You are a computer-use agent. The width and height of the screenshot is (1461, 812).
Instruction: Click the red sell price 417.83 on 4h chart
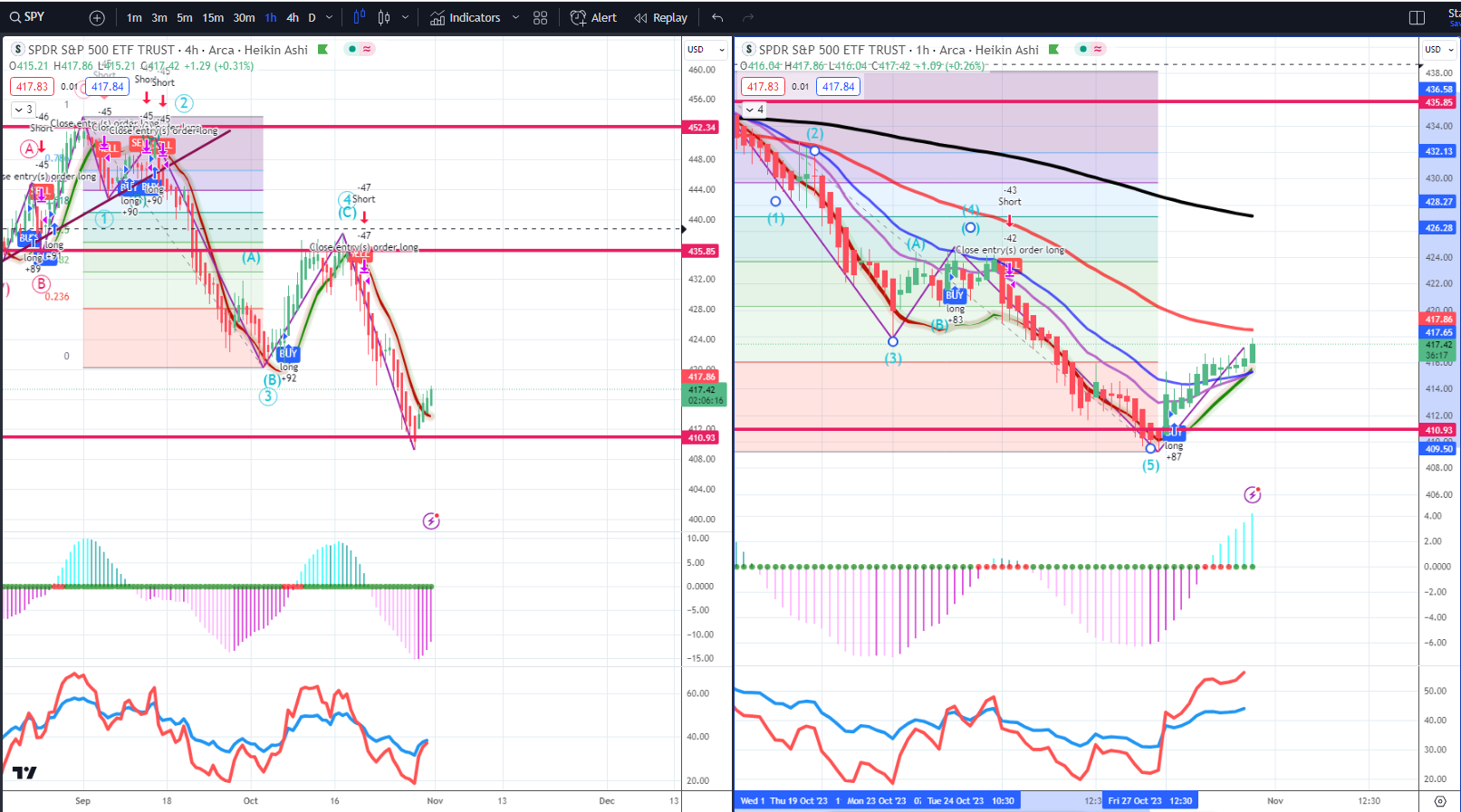pos(32,87)
